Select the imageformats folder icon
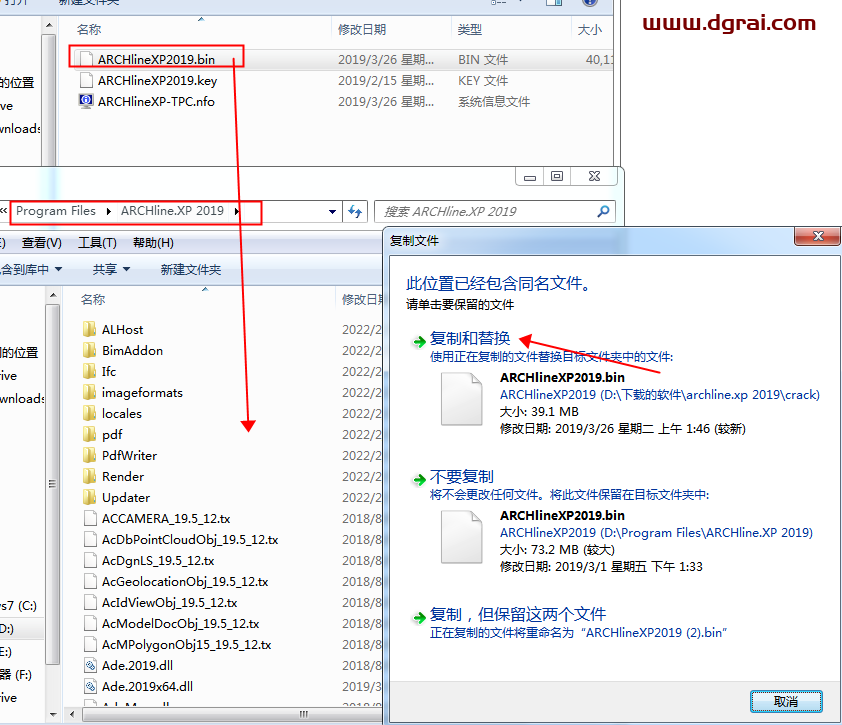Image resolution: width=842 pixels, height=725 pixels. [x=90, y=392]
